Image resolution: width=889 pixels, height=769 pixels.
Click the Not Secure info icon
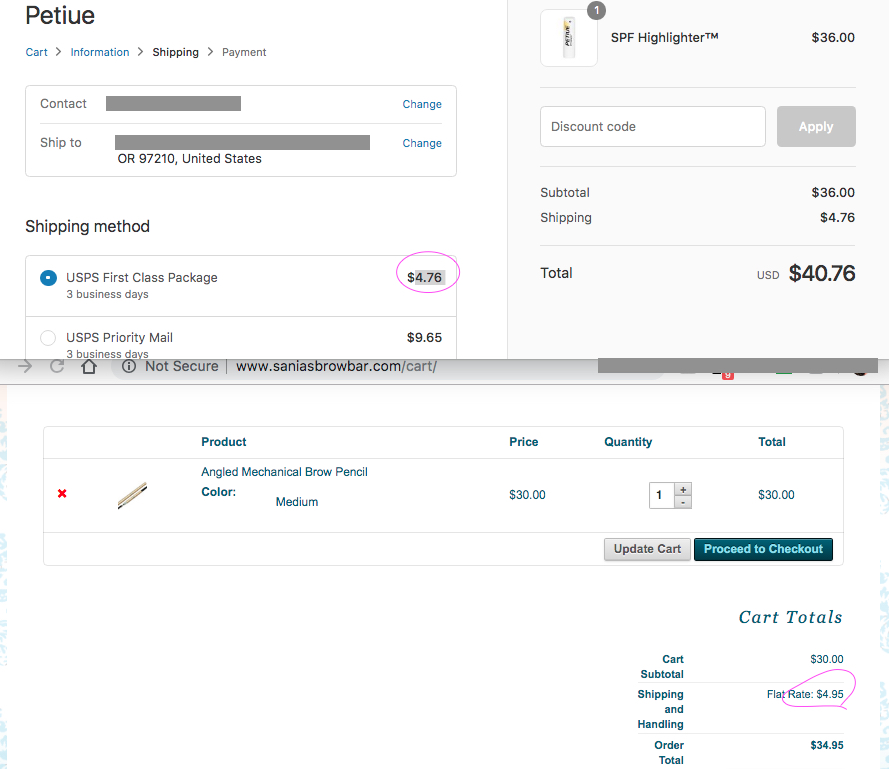pyautogui.click(x=129, y=367)
